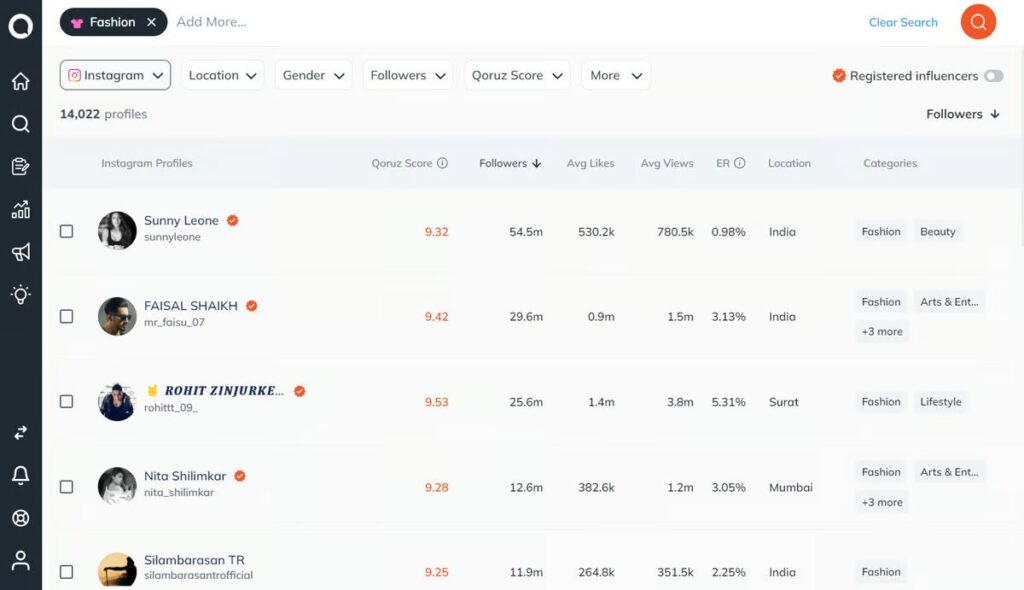Click ROHIT ZINJURKE's profile photo
The width and height of the screenshot is (1024, 590).
click(117, 402)
